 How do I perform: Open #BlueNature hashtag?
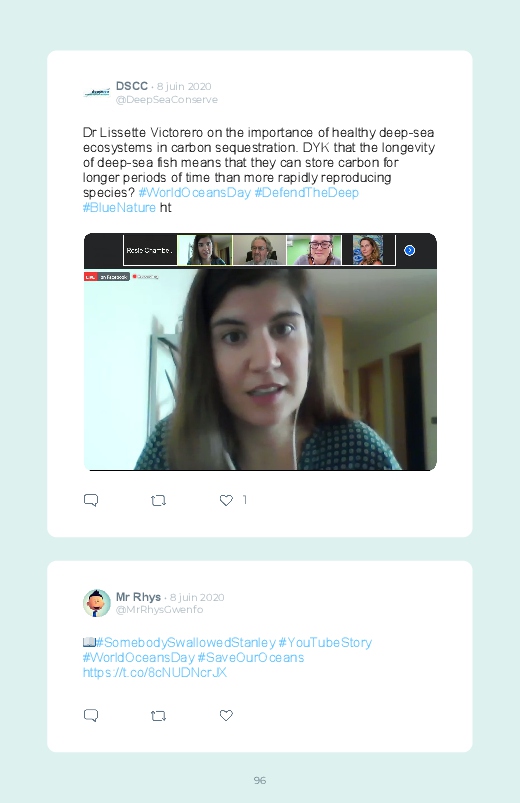119,207
